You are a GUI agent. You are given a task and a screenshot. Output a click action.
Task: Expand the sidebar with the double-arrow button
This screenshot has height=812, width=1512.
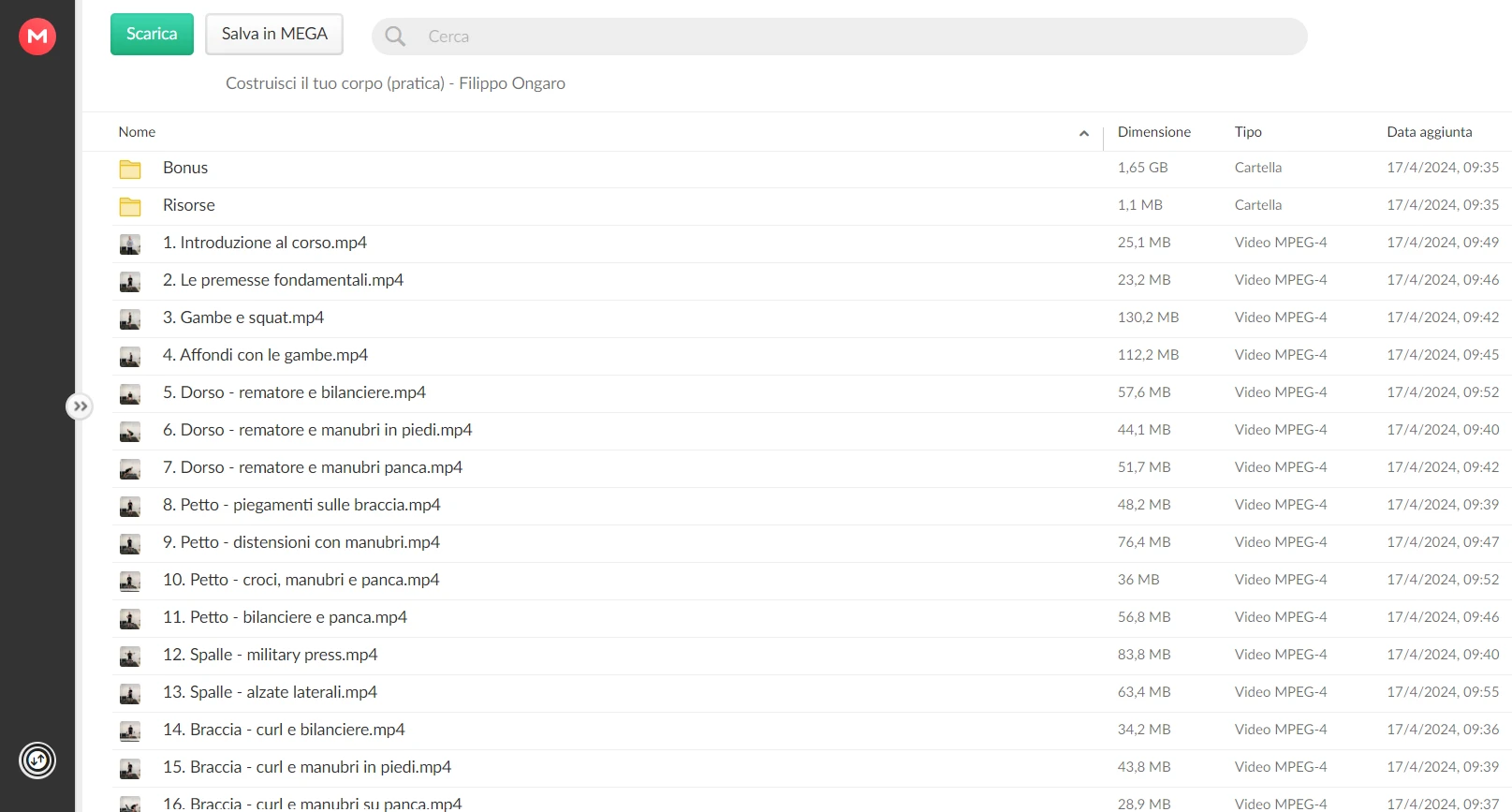coord(80,406)
